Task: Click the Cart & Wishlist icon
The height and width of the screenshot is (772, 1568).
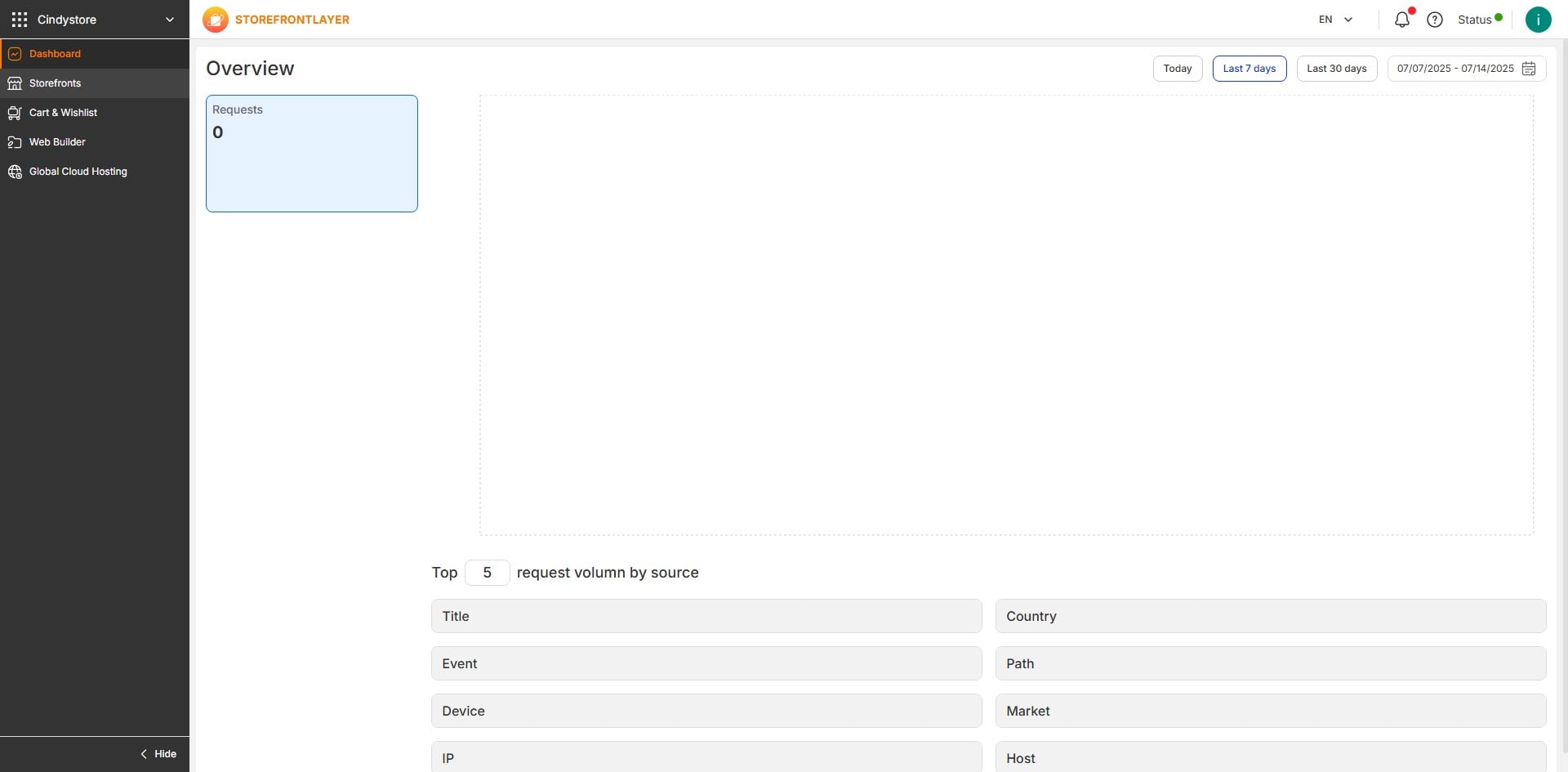Action: point(15,113)
